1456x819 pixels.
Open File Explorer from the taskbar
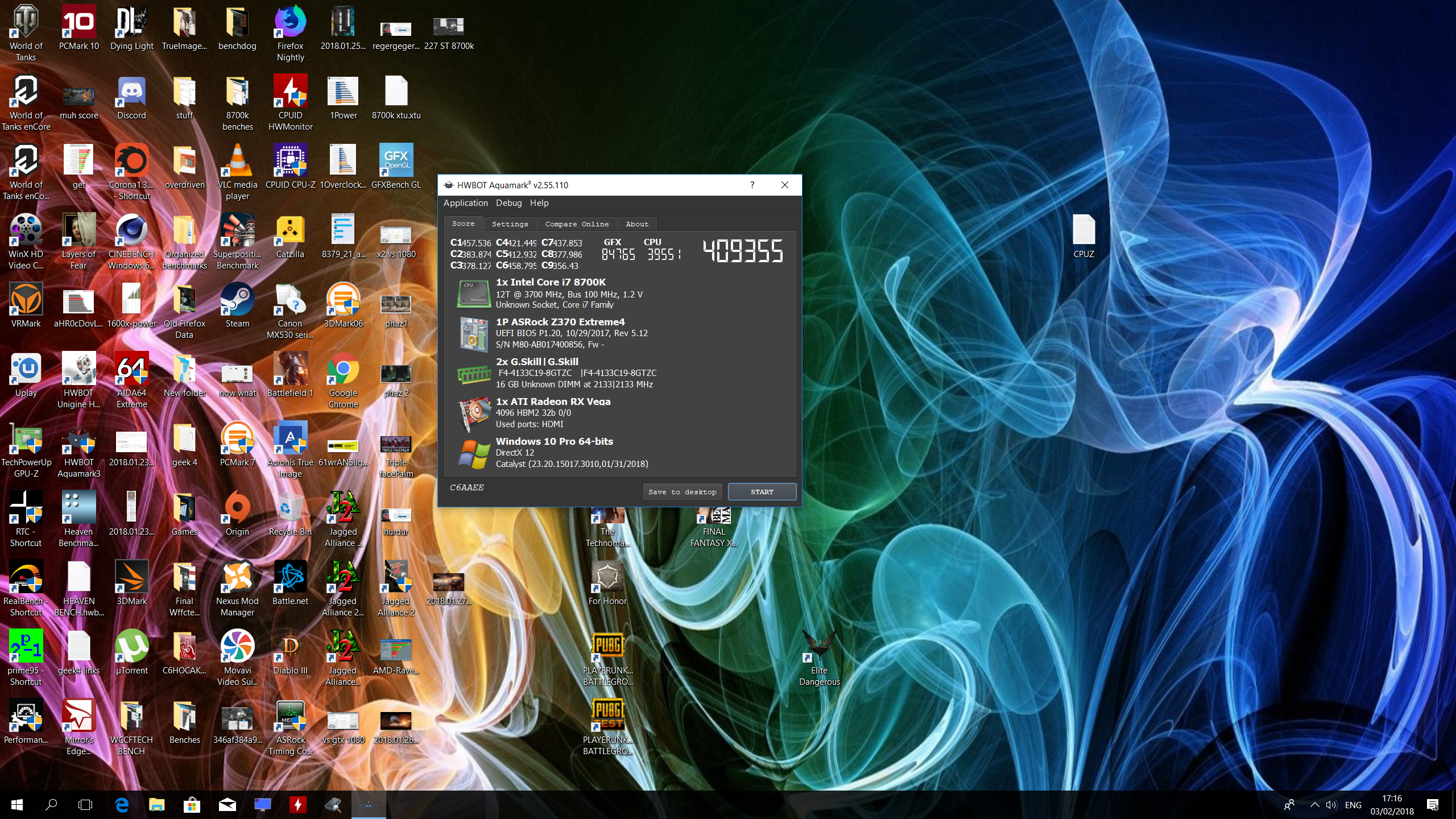point(156,805)
